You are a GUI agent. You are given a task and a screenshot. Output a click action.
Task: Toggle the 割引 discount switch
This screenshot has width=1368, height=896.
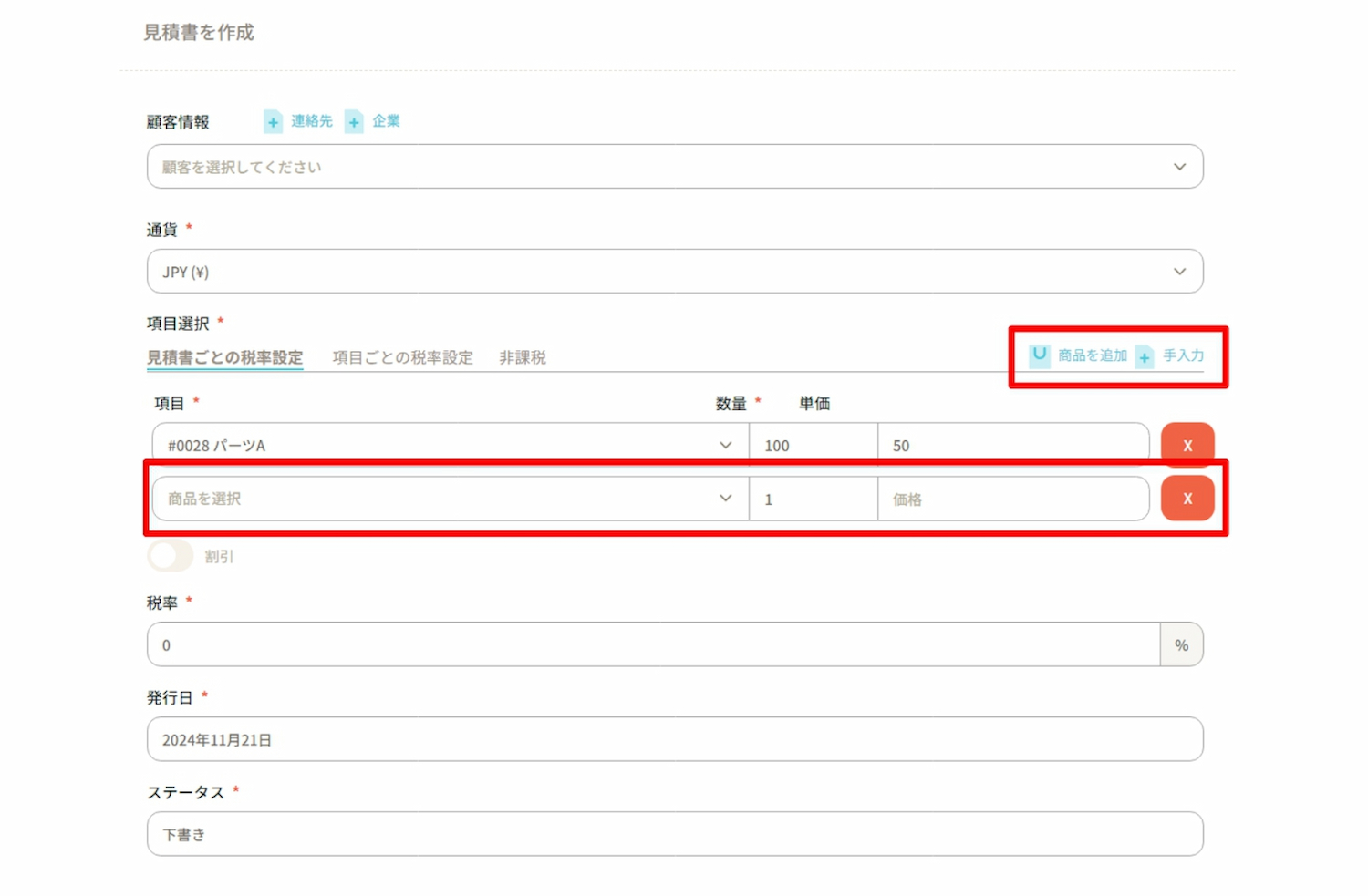click(171, 556)
